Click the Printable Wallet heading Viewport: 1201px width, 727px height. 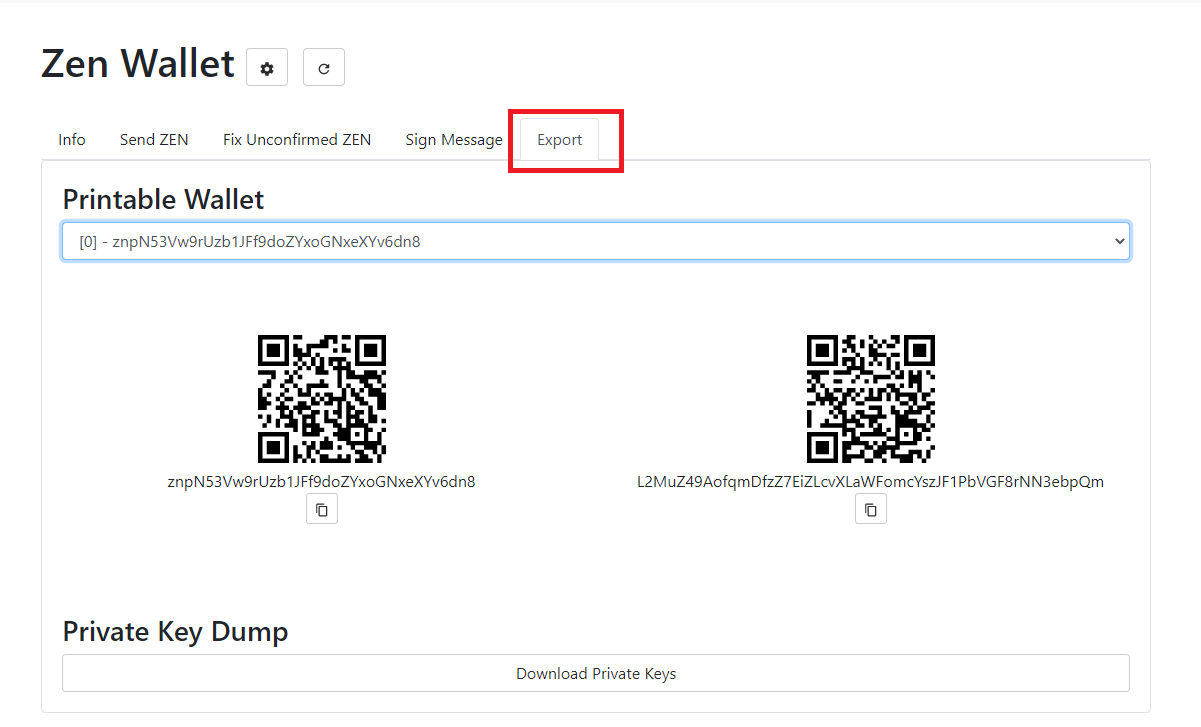[164, 199]
